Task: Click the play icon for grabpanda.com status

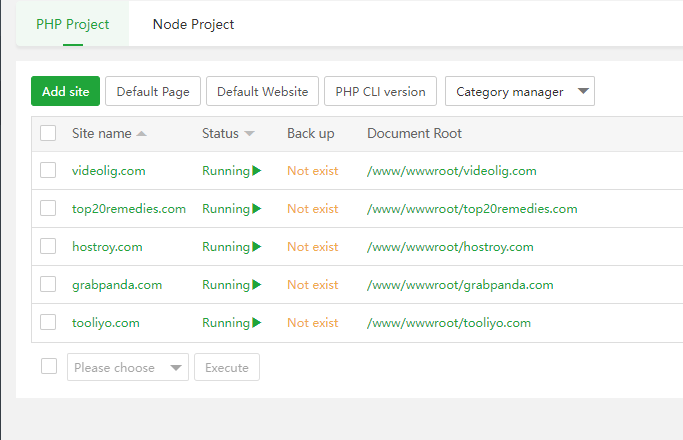Action: 257,284
